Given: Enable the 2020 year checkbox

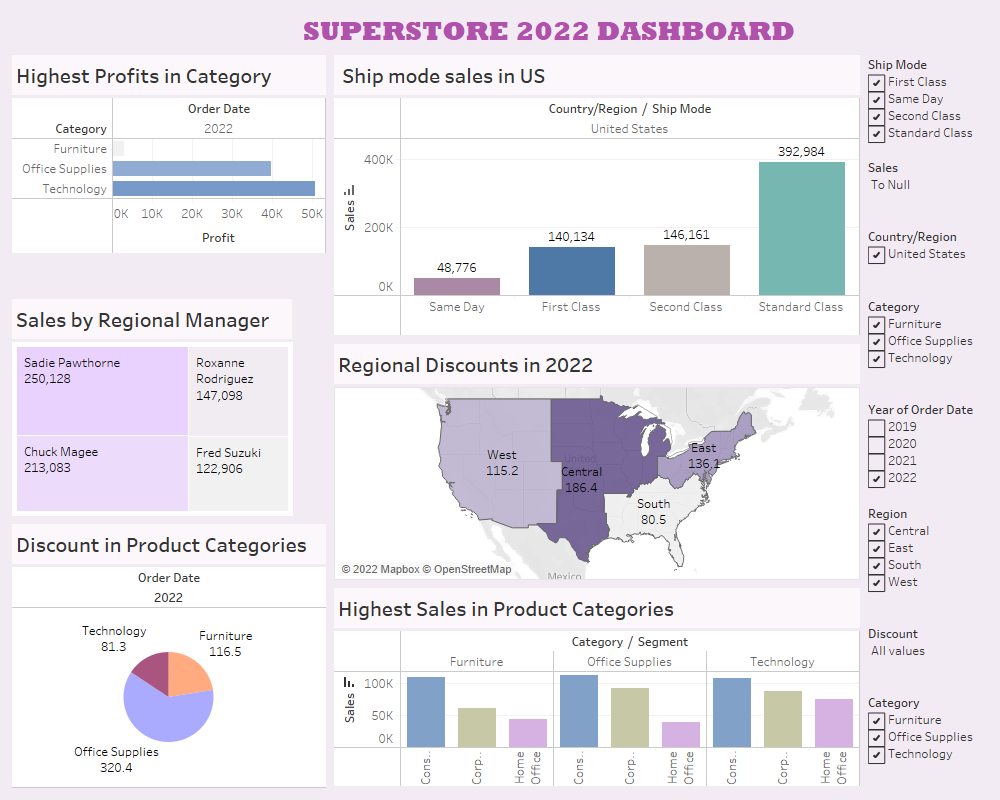Looking at the screenshot, I should 876,444.
